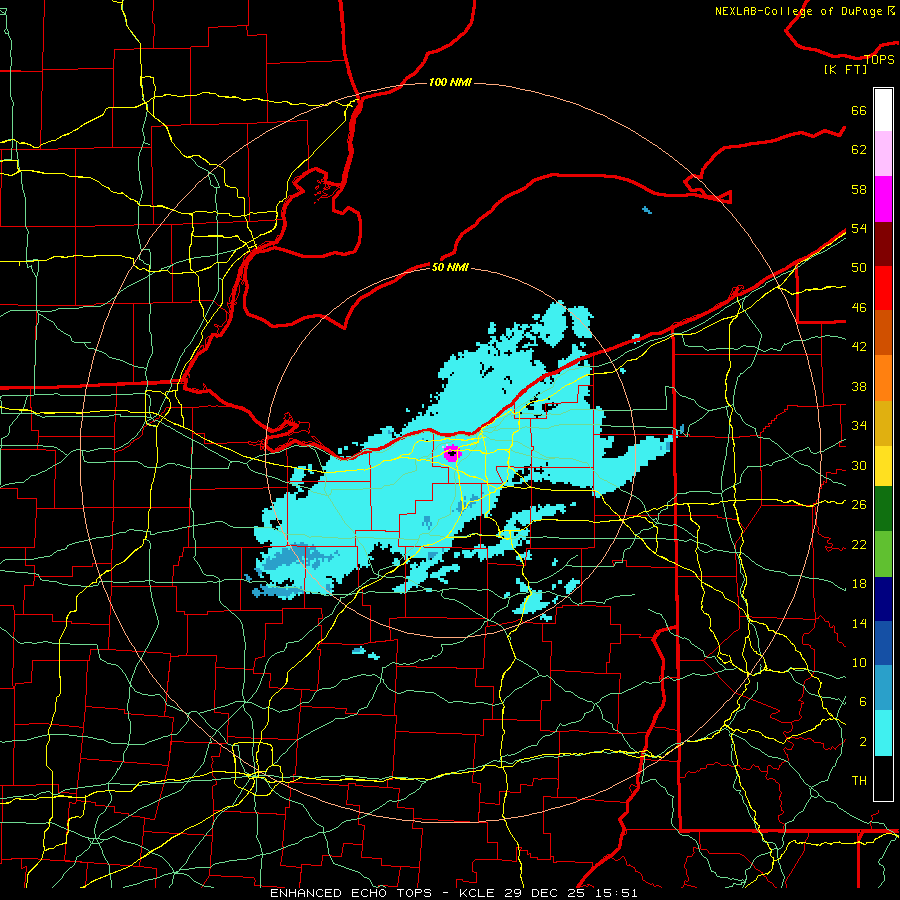The image size is (900, 900).
Task: Click the 22 scale value
Action: 859,544
